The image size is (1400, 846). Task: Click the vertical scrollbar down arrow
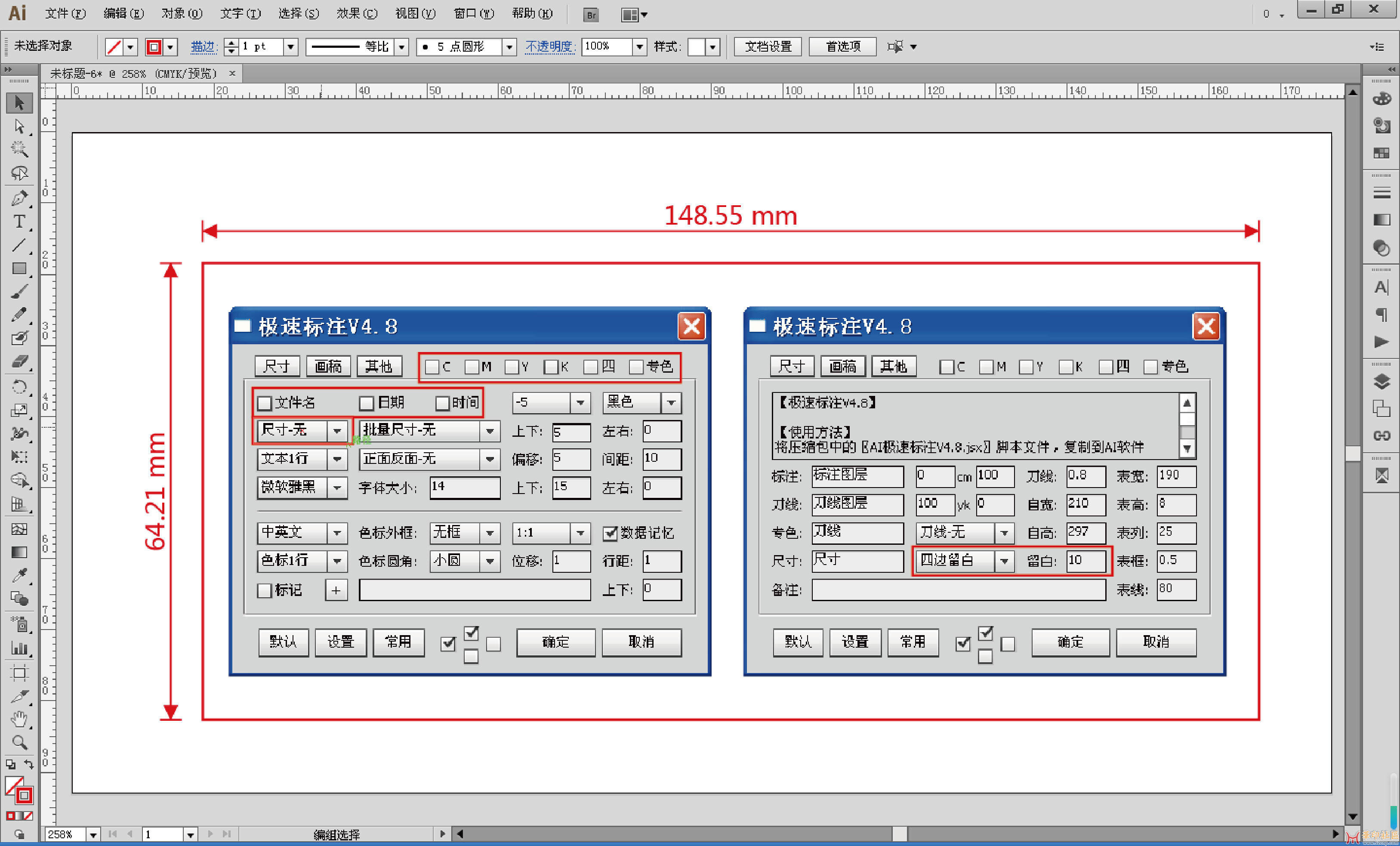[x=1353, y=817]
